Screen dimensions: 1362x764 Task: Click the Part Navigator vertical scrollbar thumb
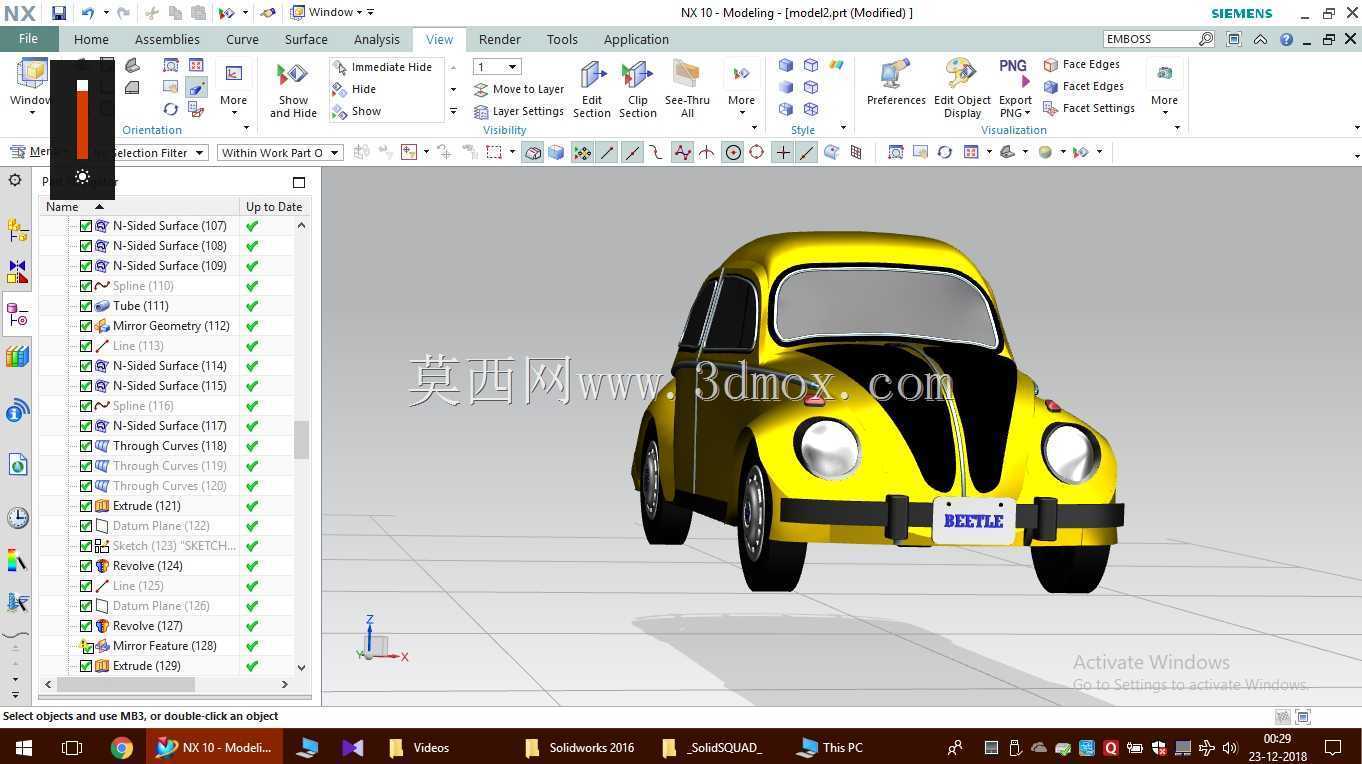301,439
